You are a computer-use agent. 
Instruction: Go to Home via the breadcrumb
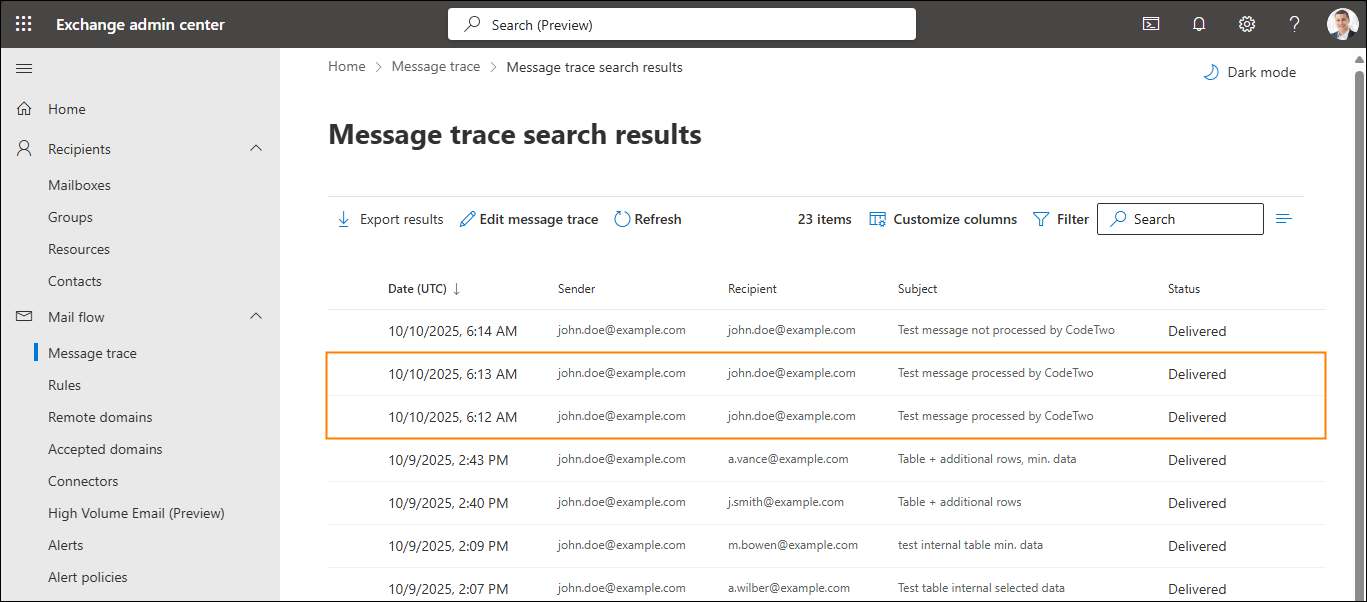(x=346, y=66)
